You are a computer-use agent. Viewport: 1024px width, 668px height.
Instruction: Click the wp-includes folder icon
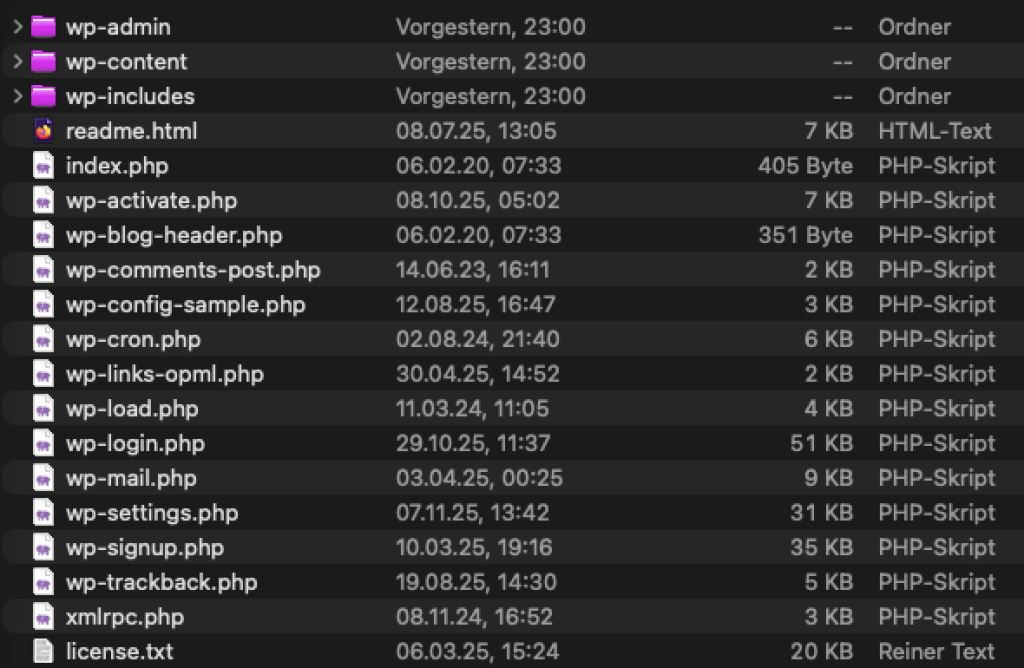pyautogui.click(x=42, y=96)
